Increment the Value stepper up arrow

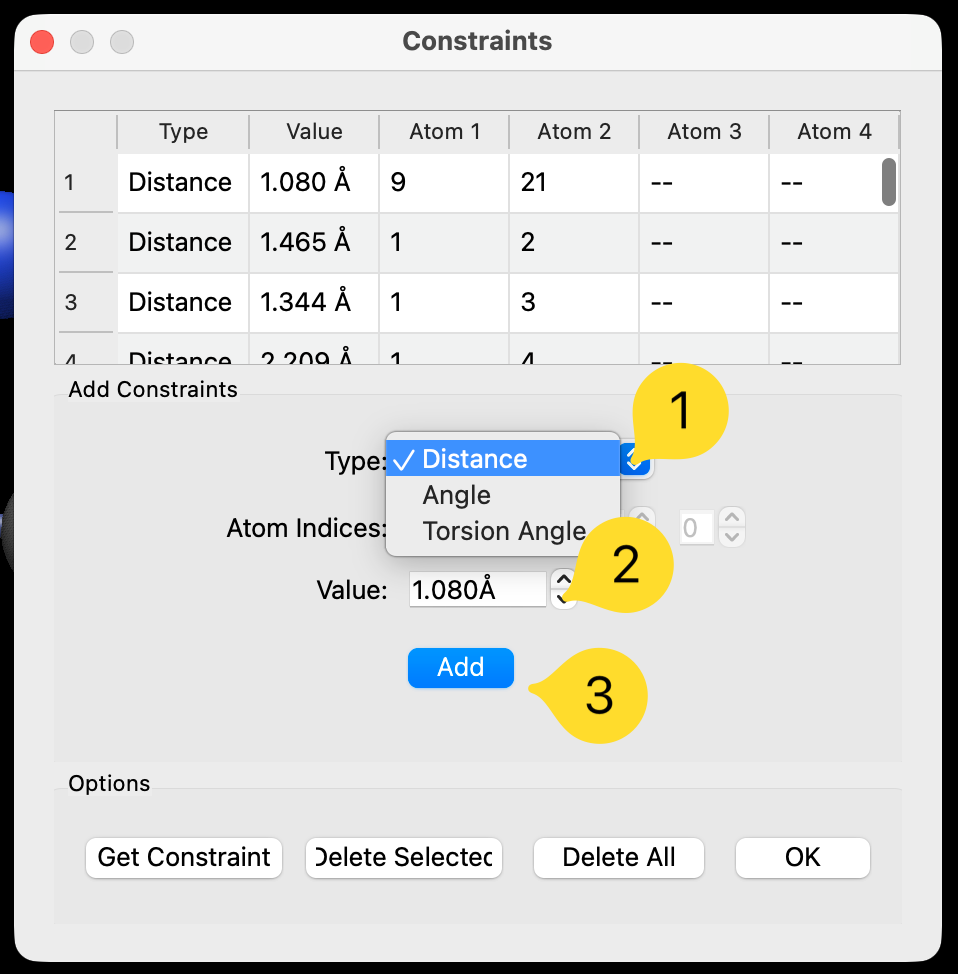tap(563, 580)
